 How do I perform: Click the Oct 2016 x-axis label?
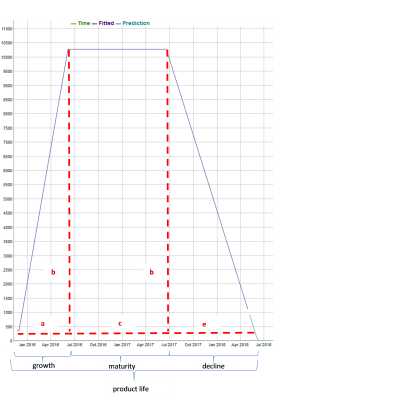click(x=98, y=345)
